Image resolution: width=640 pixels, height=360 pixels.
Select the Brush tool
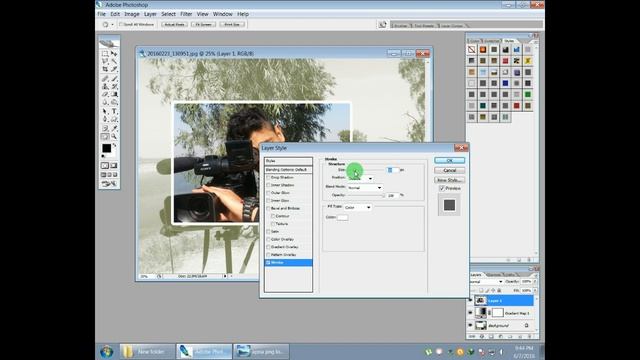[114, 78]
